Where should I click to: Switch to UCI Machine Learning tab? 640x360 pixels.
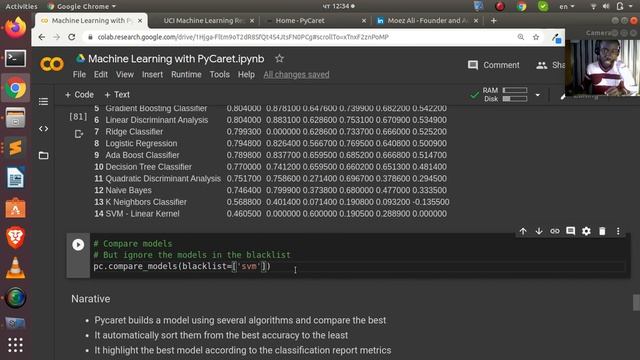coord(203,20)
